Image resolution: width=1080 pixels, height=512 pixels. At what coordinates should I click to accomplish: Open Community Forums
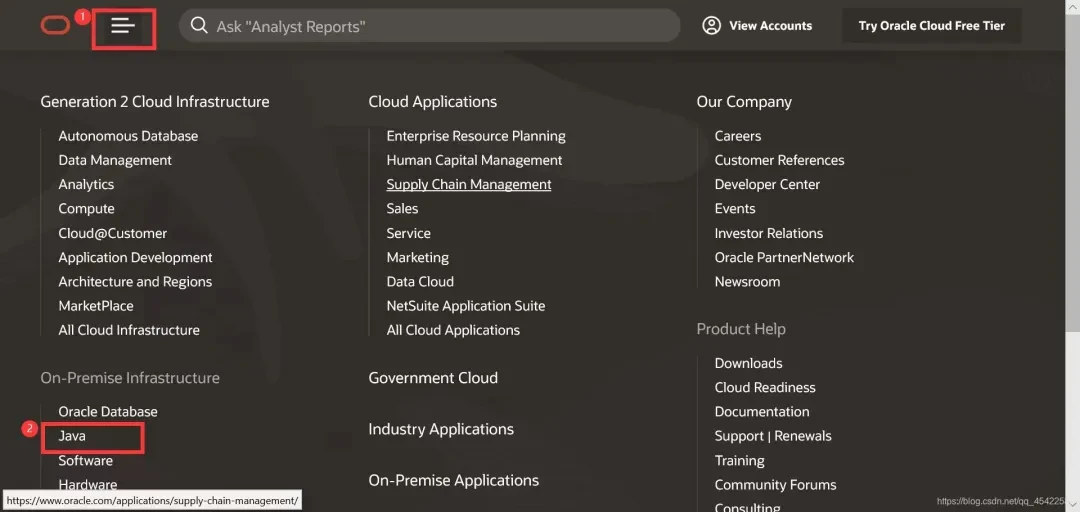(x=775, y=484)
